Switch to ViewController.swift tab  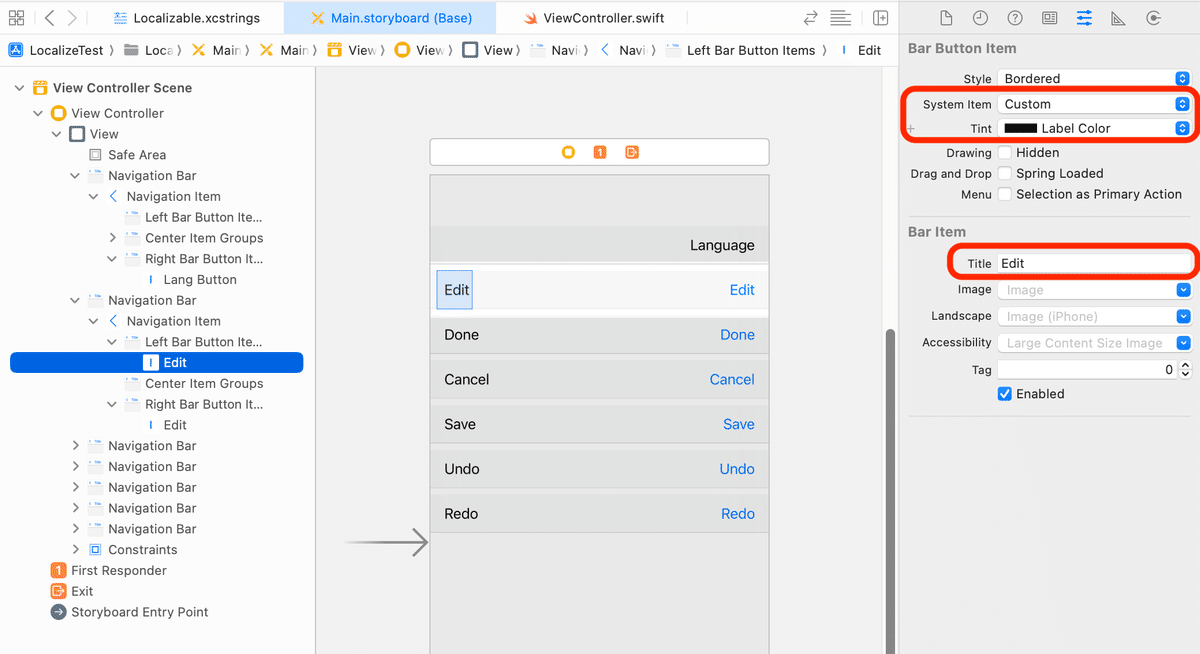593,18
